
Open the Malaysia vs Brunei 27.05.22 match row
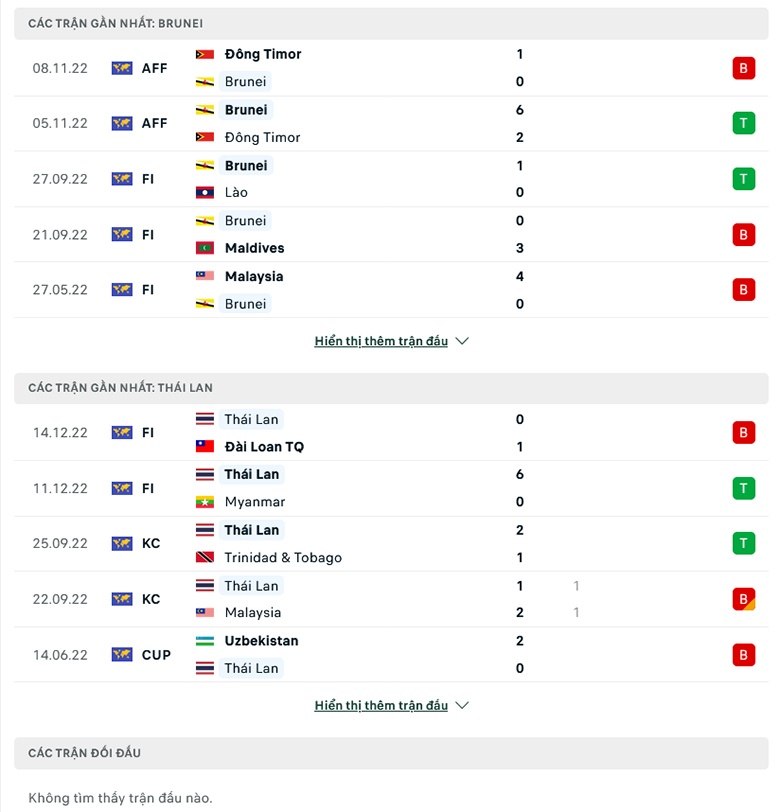pos(391,290)
